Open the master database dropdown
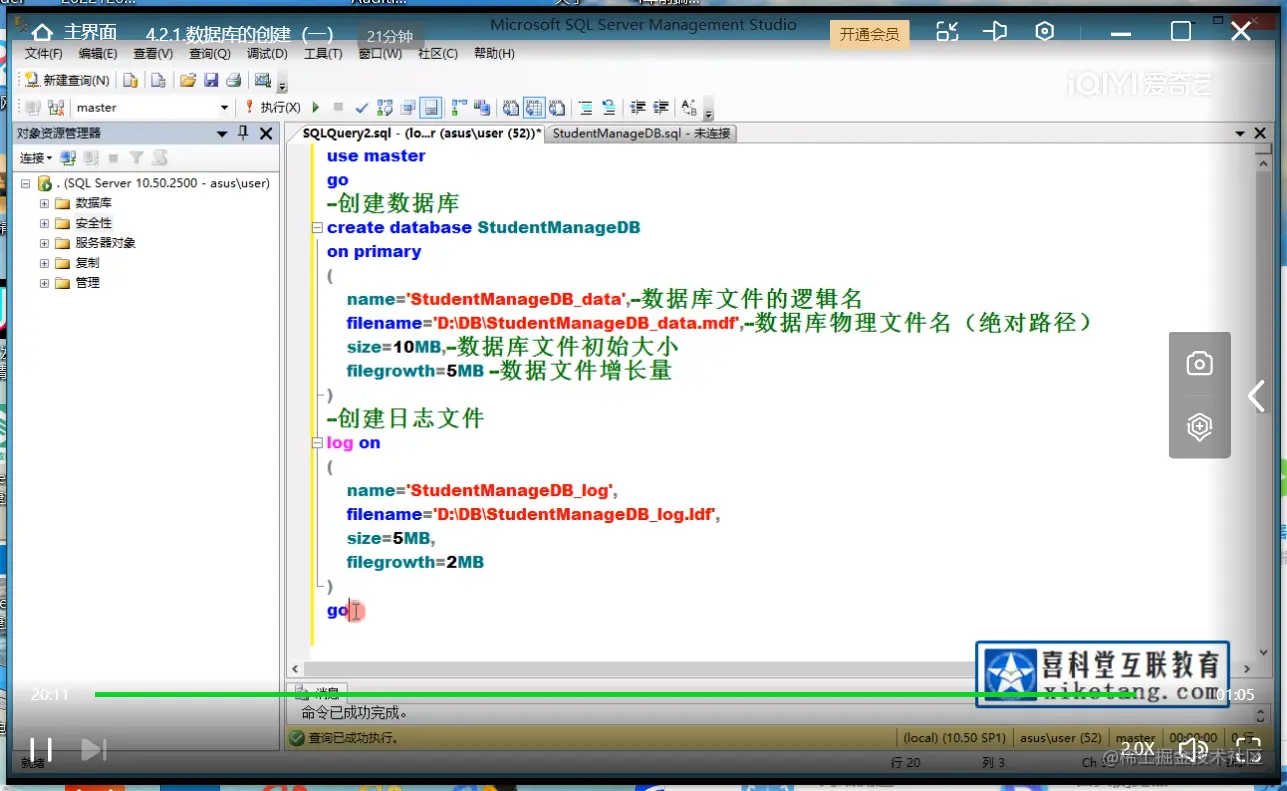The image size is (1287, 791). pyautogui.click(x=225, y=107)
